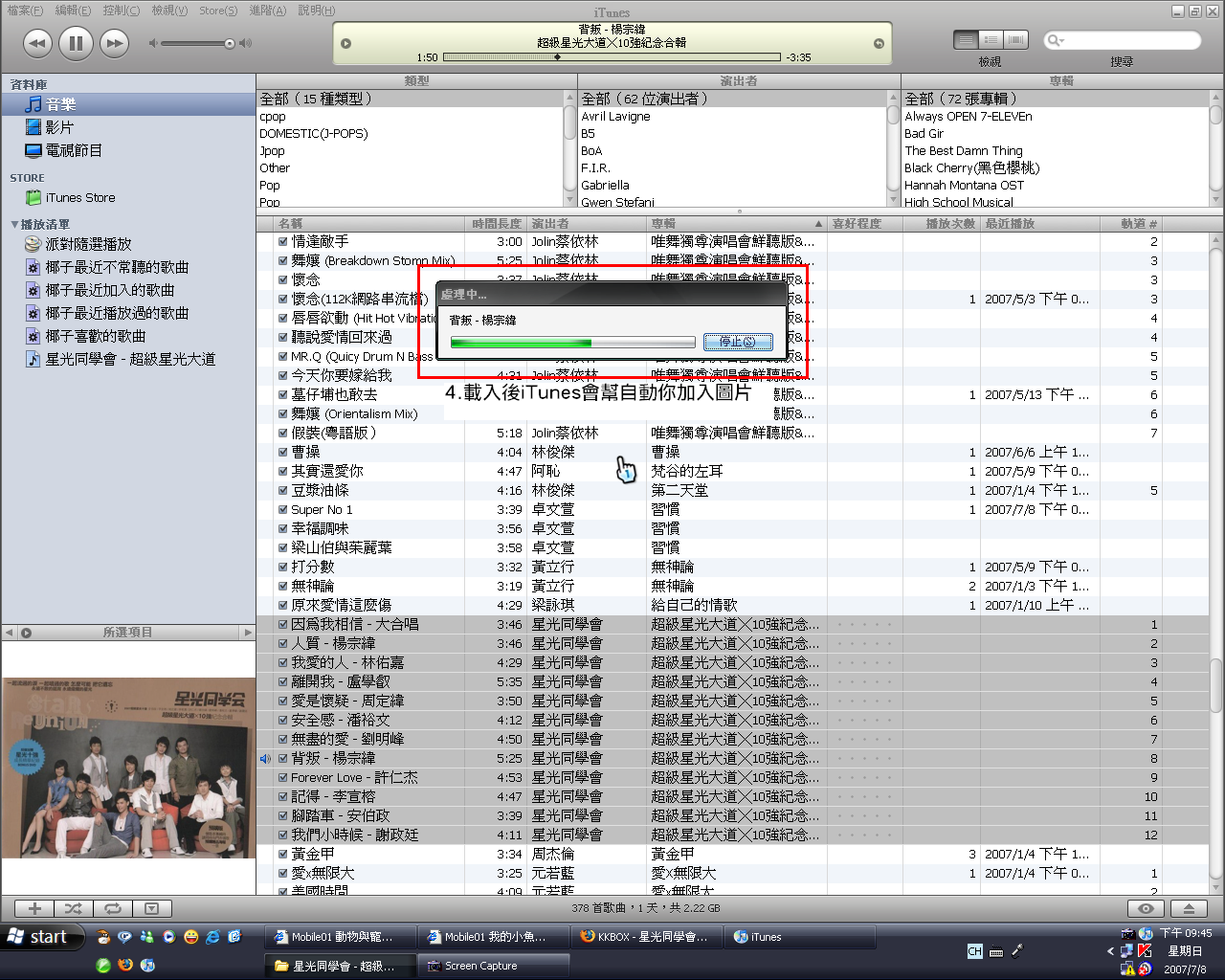Select artist Avril Lavigne in browser
The image size is (1225, 980).
pyautogui.click(x=732, y=117)
